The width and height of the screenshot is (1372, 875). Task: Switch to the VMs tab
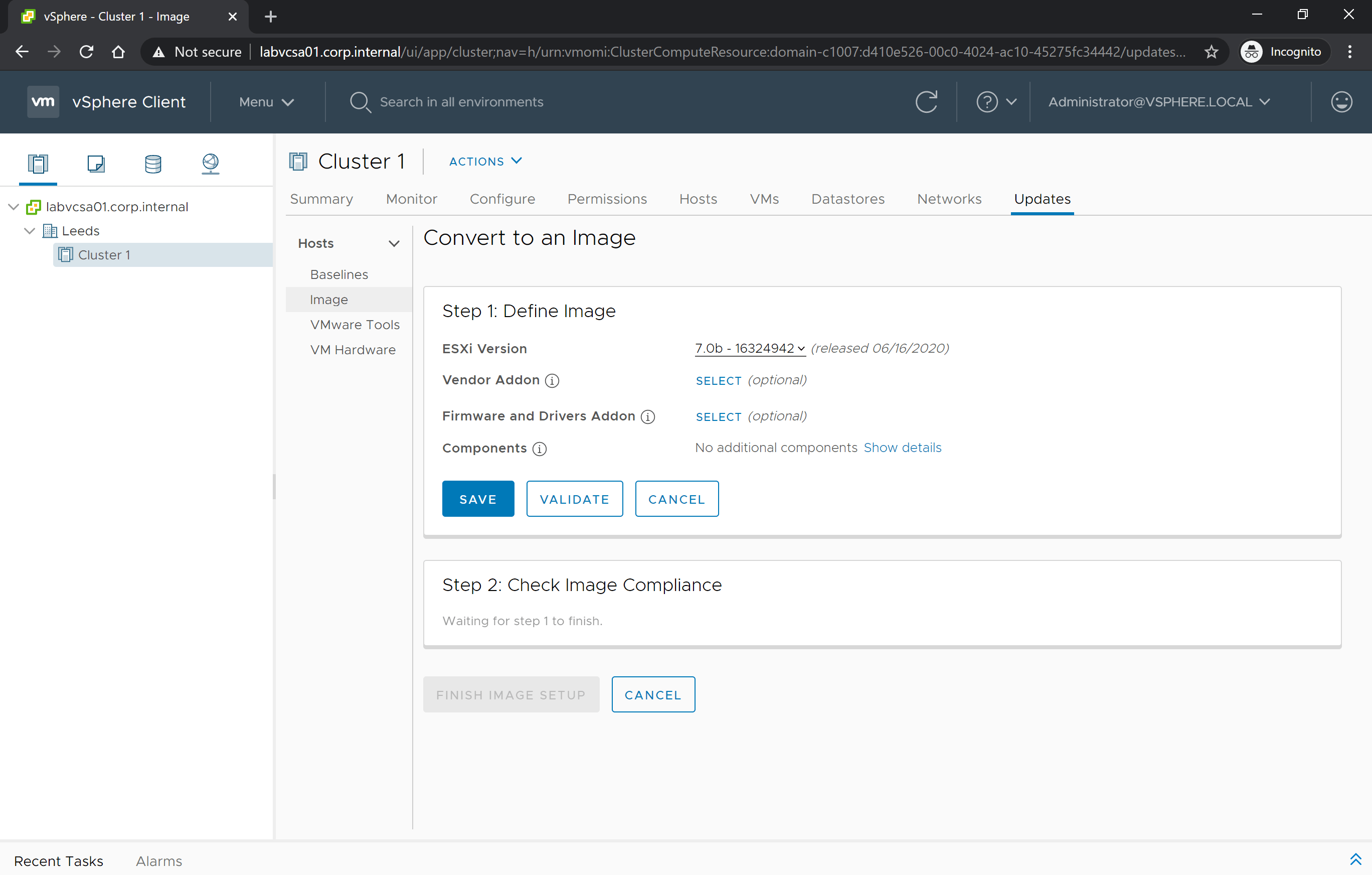coord(764,199)
